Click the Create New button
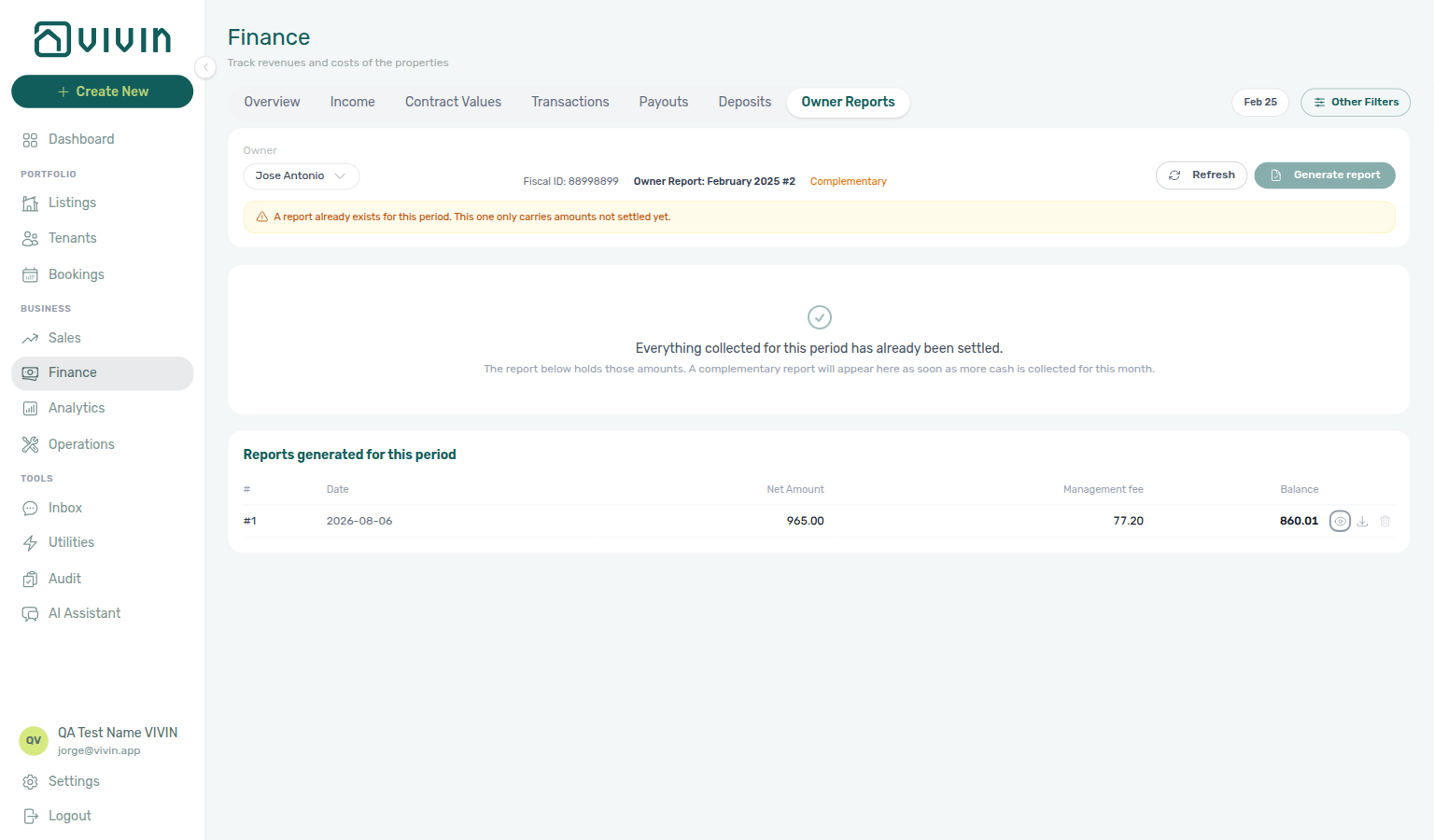The height and width of the screenshot is (840, 1434). point(103,91)
